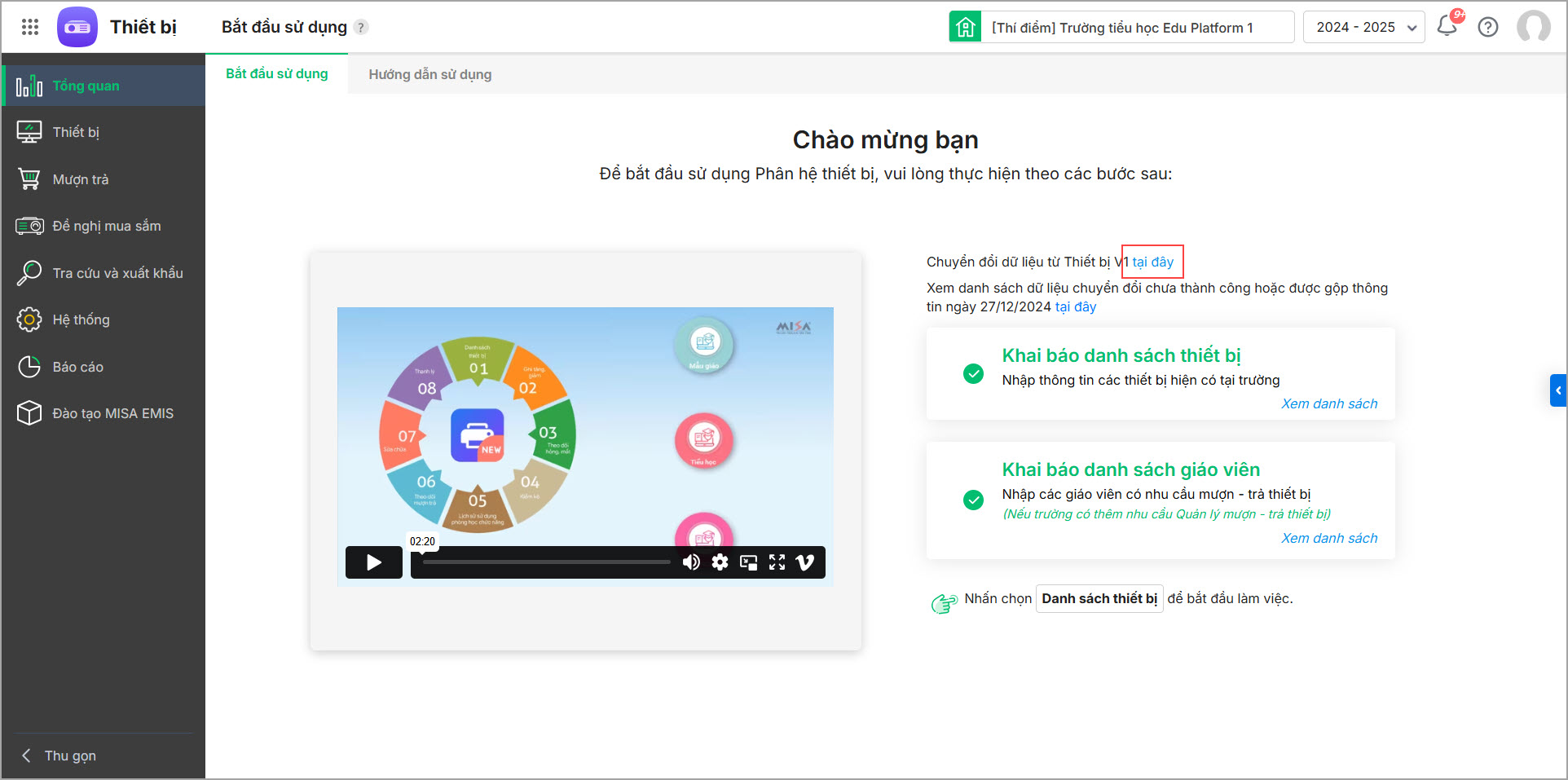Switch to Hướng dẫn sử dụng tab
This screenshot has width=1568, height=780.
point(430,74)
